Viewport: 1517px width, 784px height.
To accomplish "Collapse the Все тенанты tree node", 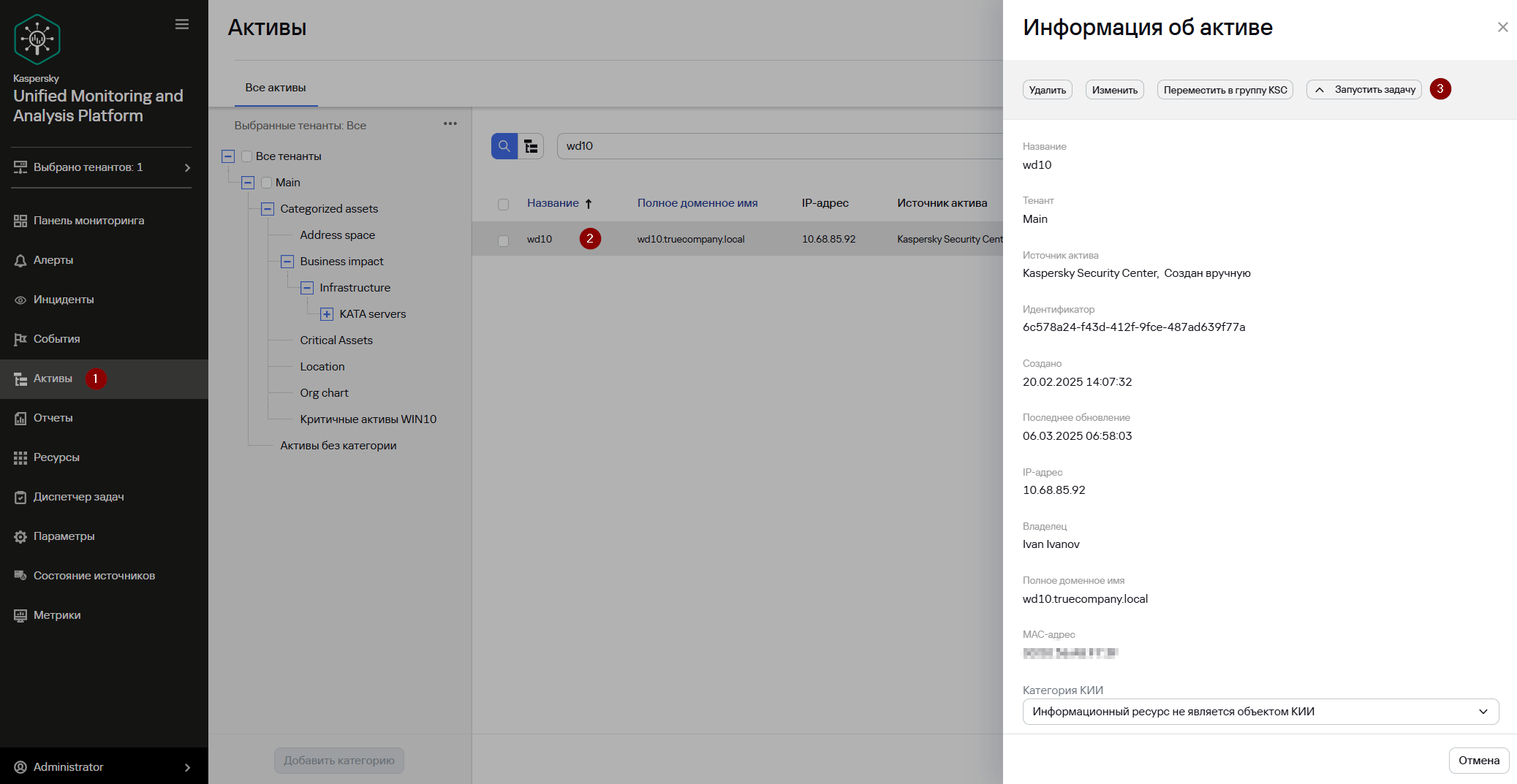I will [x=228, y=156].
